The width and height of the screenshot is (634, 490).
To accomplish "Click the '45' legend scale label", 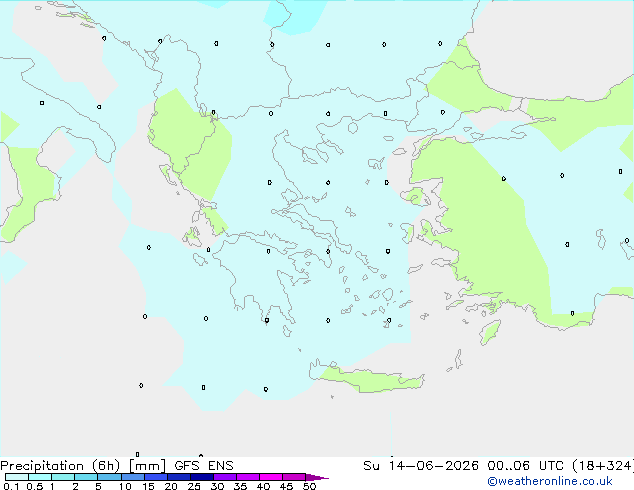I will pyautogui.click(x=286, y=486).
